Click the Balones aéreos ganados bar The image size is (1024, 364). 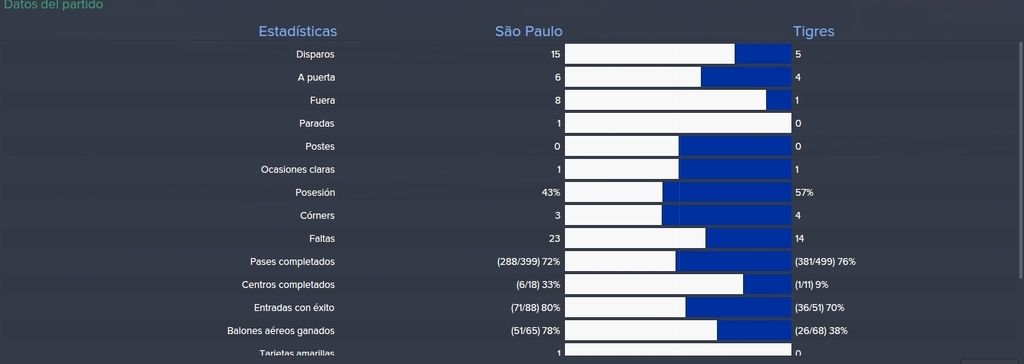(678, 331)
